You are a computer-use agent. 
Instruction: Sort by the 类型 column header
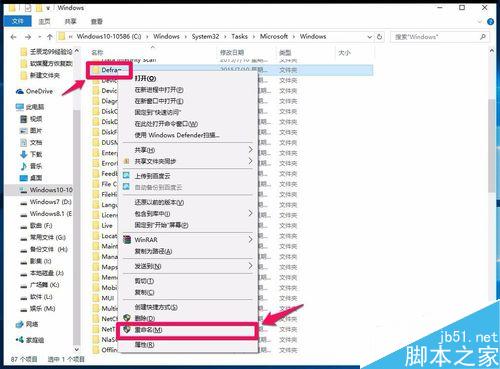(x=285, y=53)
